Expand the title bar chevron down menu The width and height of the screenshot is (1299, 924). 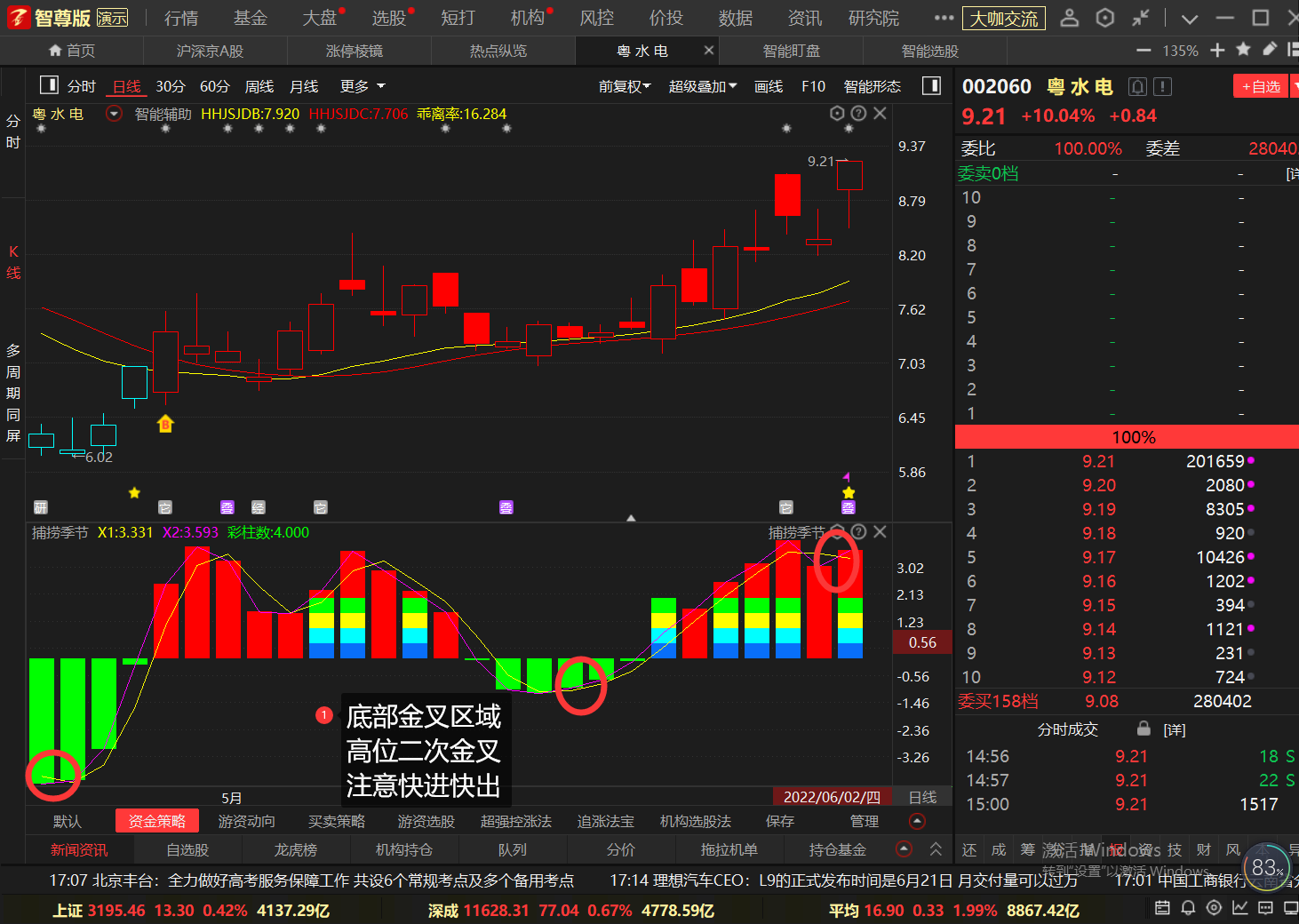[x=1190, y=18]
